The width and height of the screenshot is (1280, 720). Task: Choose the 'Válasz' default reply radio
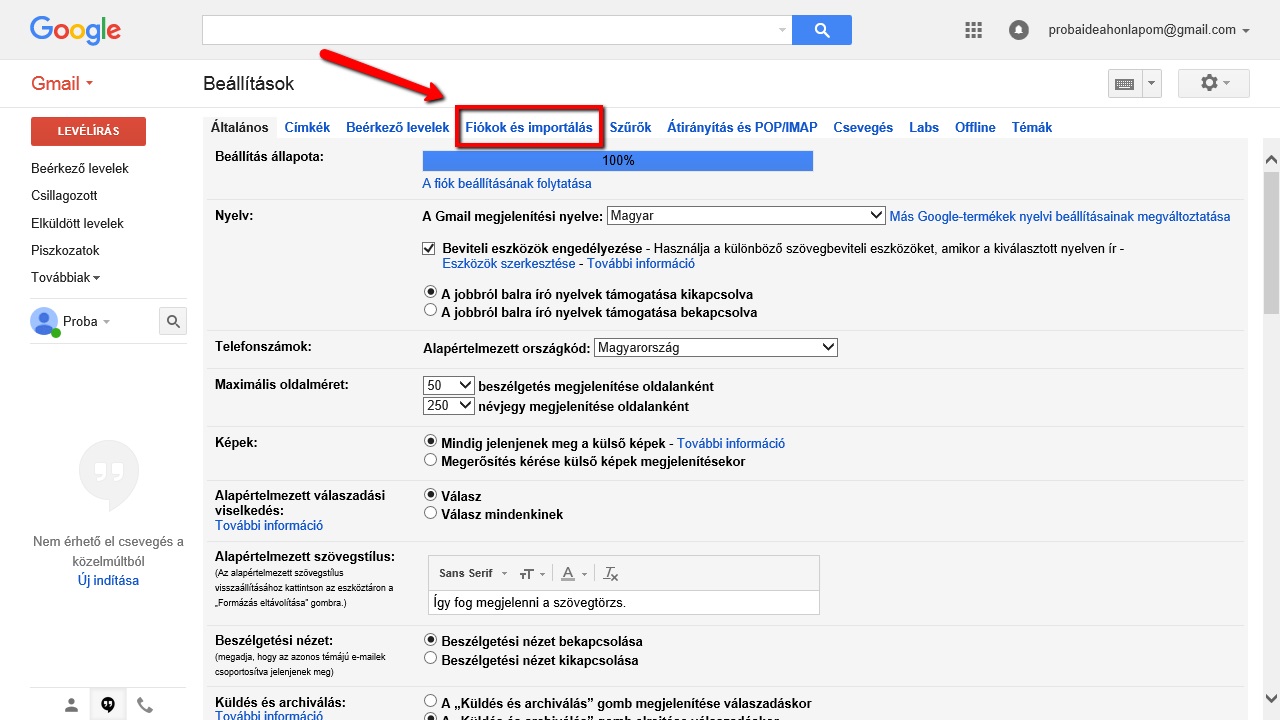[431, 495]
